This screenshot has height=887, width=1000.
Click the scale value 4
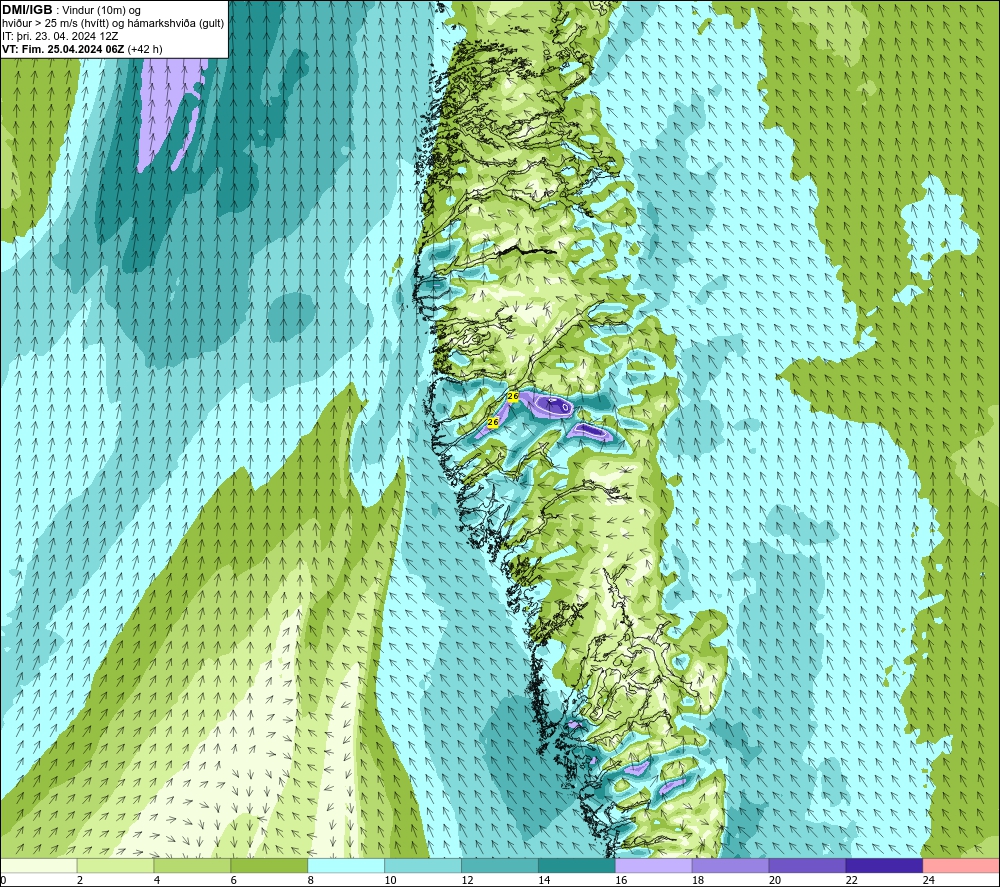[157, 880]
